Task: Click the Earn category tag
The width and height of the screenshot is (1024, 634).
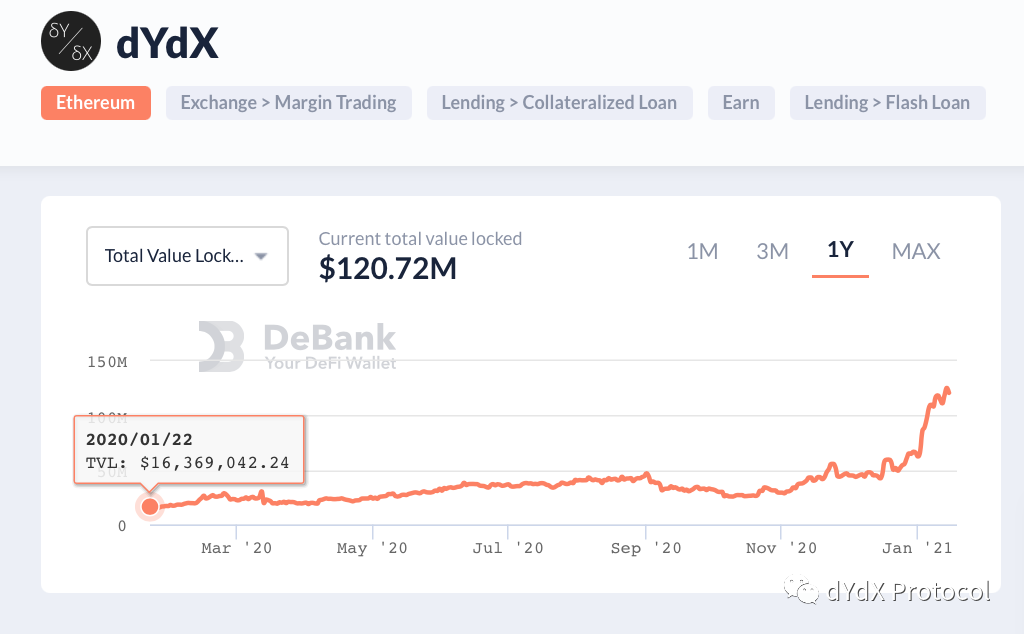Action: pos(741,103)
